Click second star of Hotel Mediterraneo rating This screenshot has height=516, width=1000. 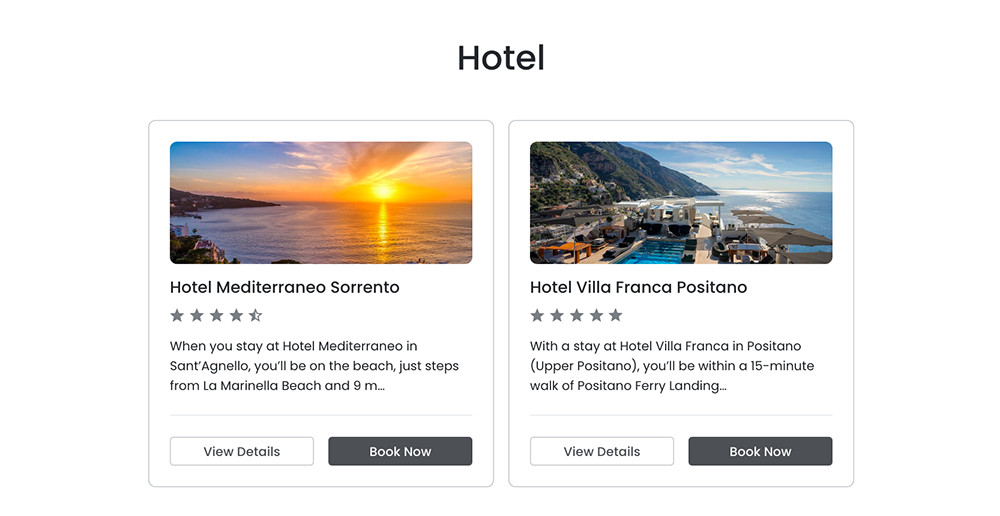pyautogui.click(x=197, y=315)
